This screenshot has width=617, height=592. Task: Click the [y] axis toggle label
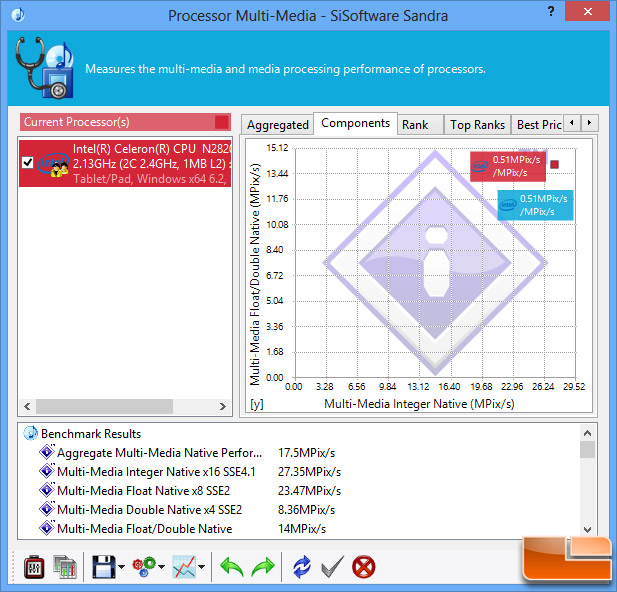[257, 404]
